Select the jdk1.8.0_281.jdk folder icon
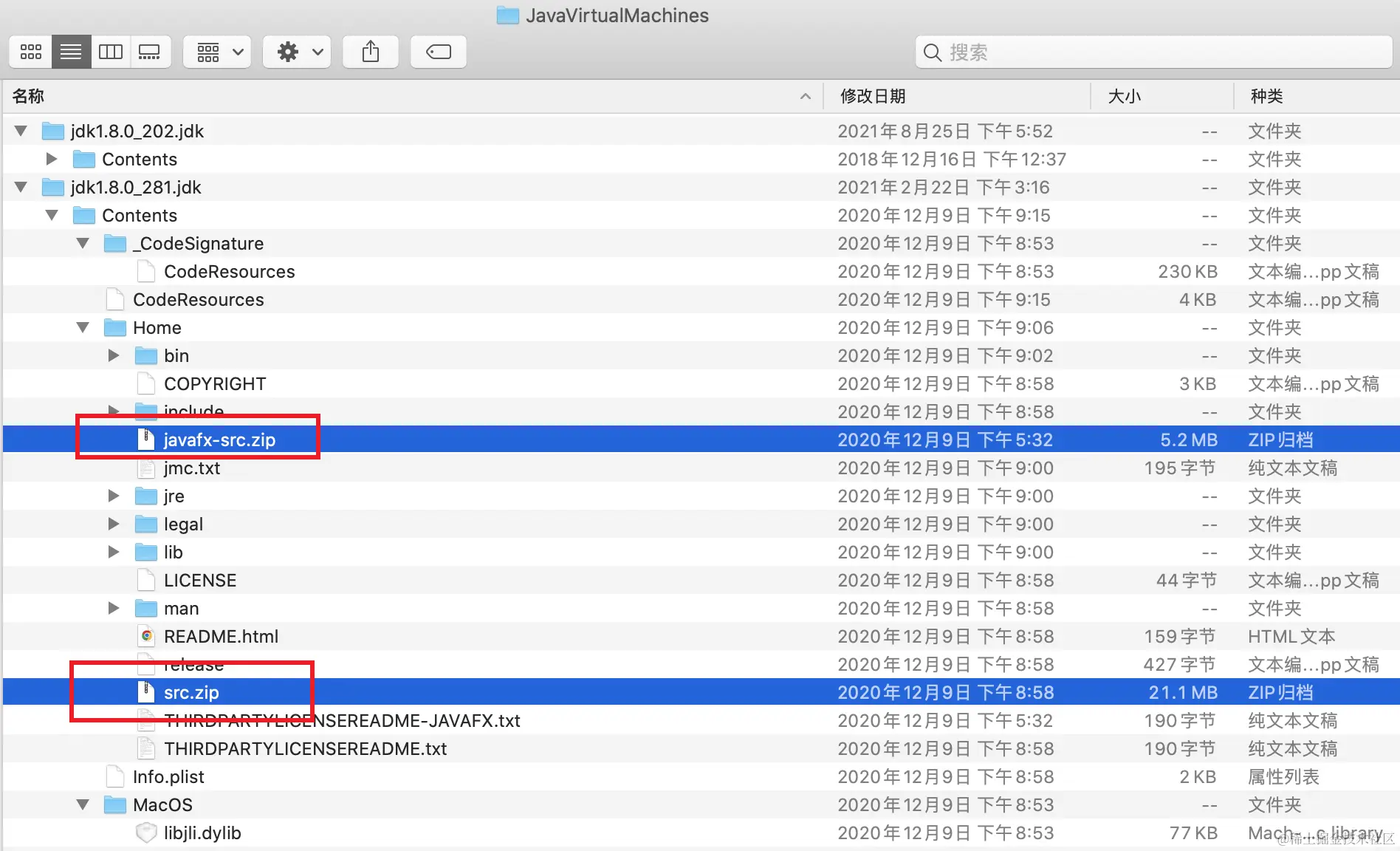1400x851 pixels. (x=53, y=187)
